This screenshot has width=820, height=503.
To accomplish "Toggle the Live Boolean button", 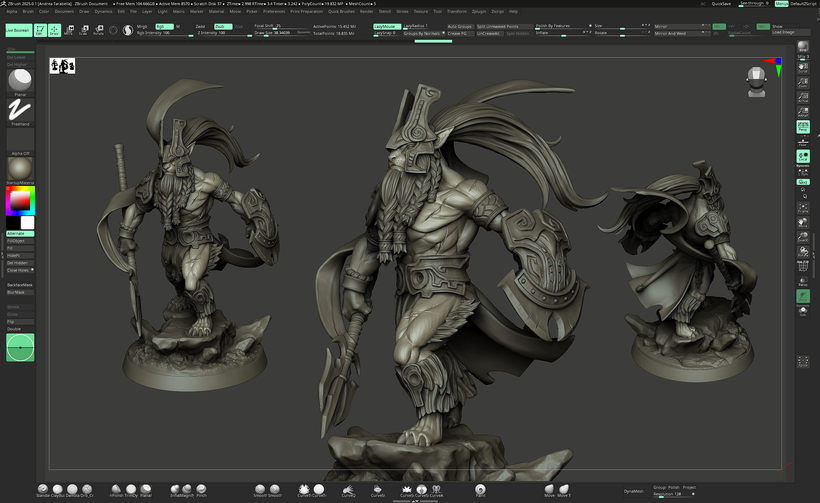I will [x=17, y=30].
